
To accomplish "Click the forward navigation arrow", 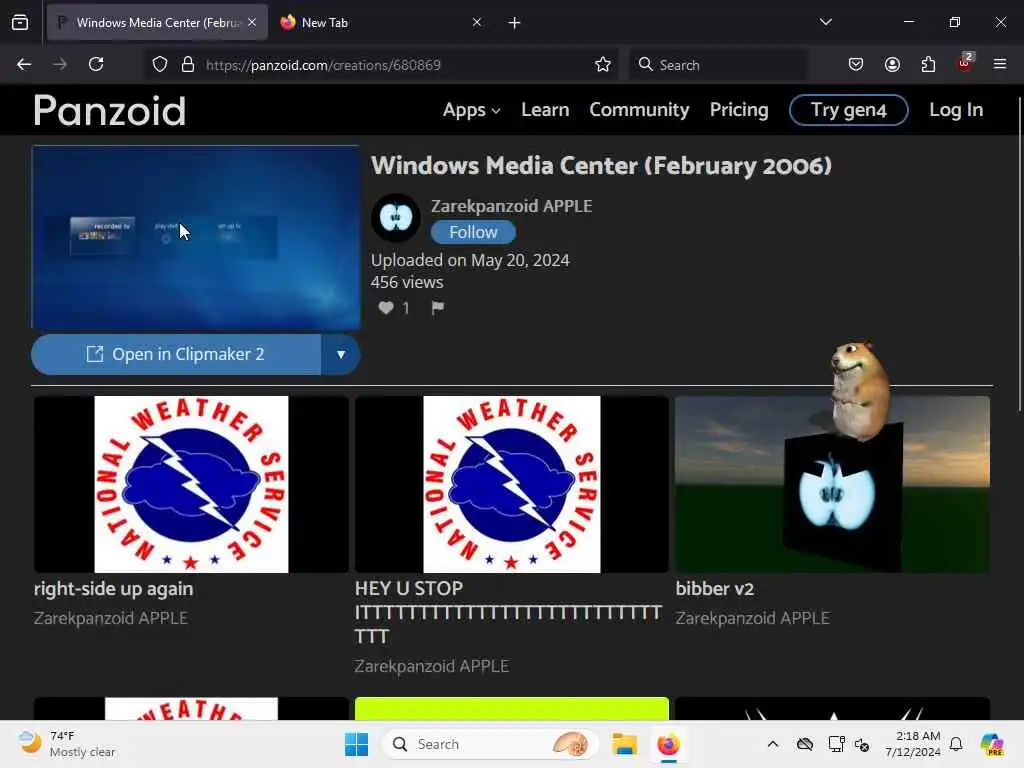I will pyautogui.click(x=60, y=64).
